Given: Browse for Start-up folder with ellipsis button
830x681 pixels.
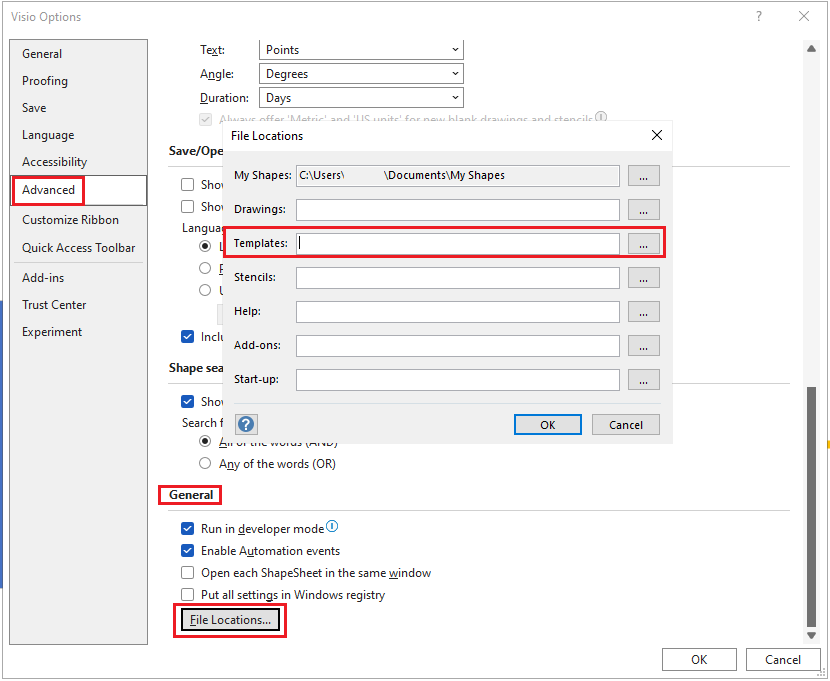Looking at the screenshot, I should 644,379.
